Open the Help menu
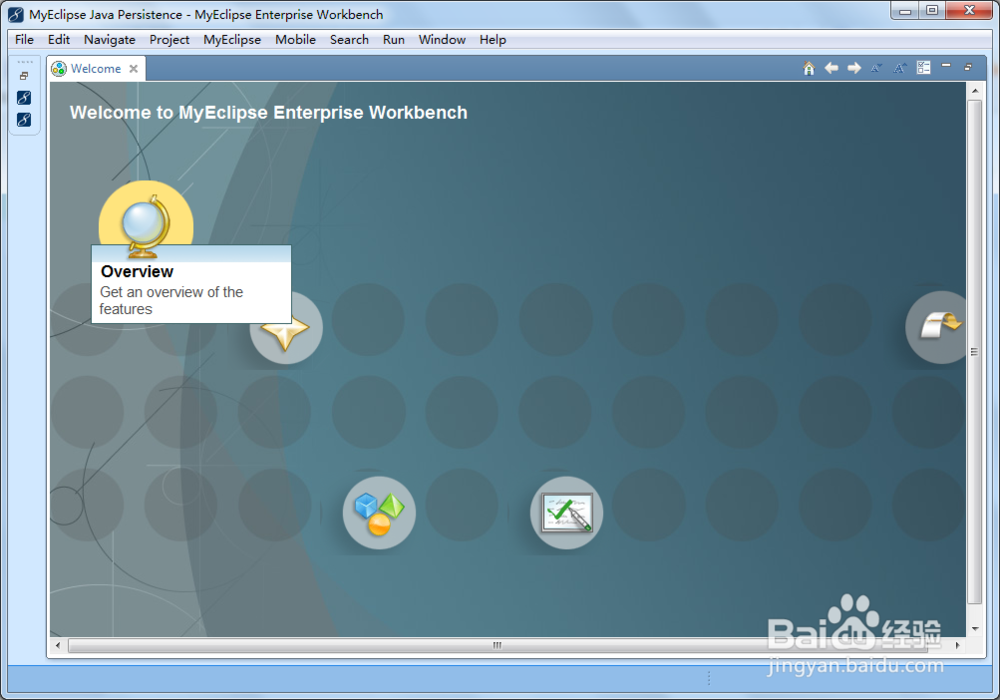Image resolution: width=1000 pixels, height=700 pixels. click(493, 40)
